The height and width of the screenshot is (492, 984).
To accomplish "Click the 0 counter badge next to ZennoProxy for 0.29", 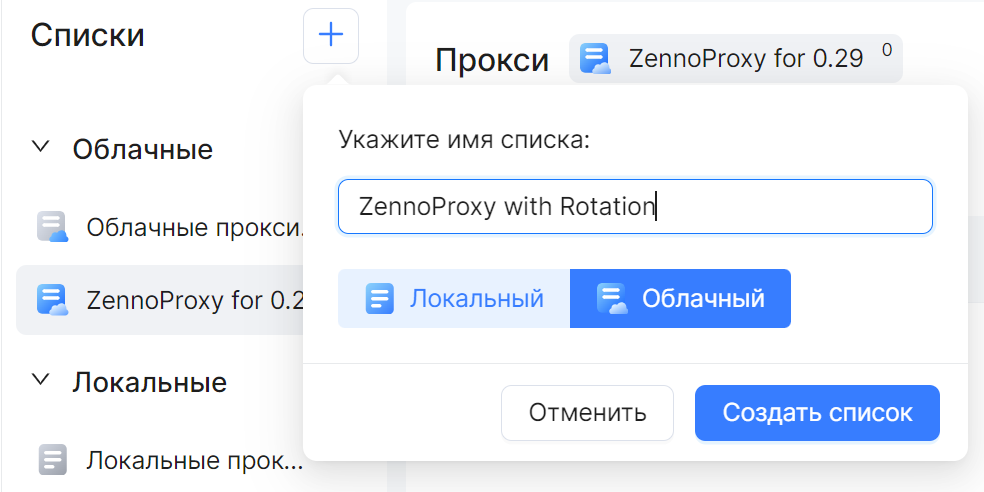I will pyautogui.click(x=887, y=50).
